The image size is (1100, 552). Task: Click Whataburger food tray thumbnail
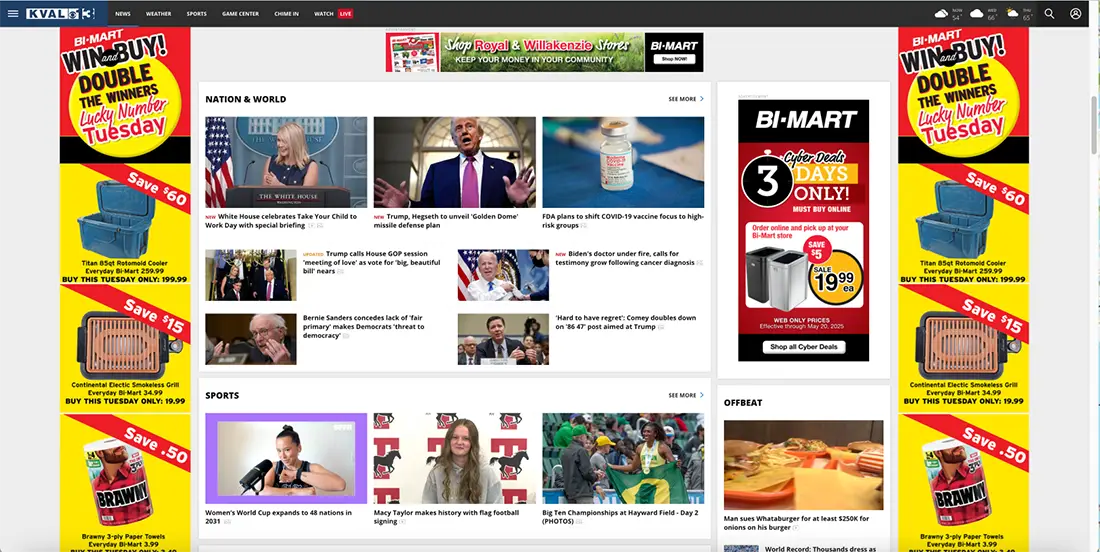point(803,465)
